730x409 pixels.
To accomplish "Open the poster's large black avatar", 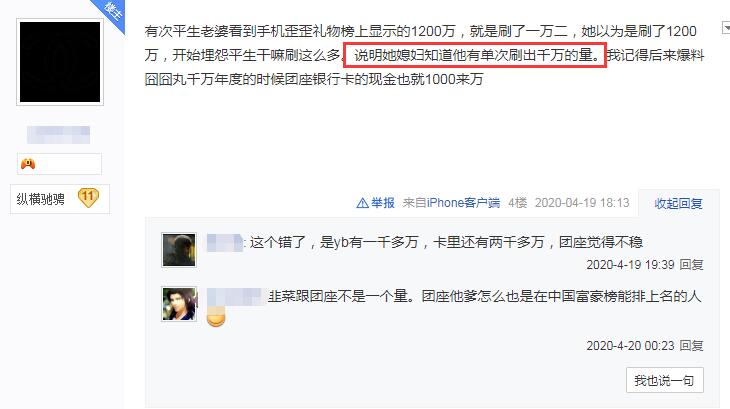I will pyautogui.click(x=60, y=62).
